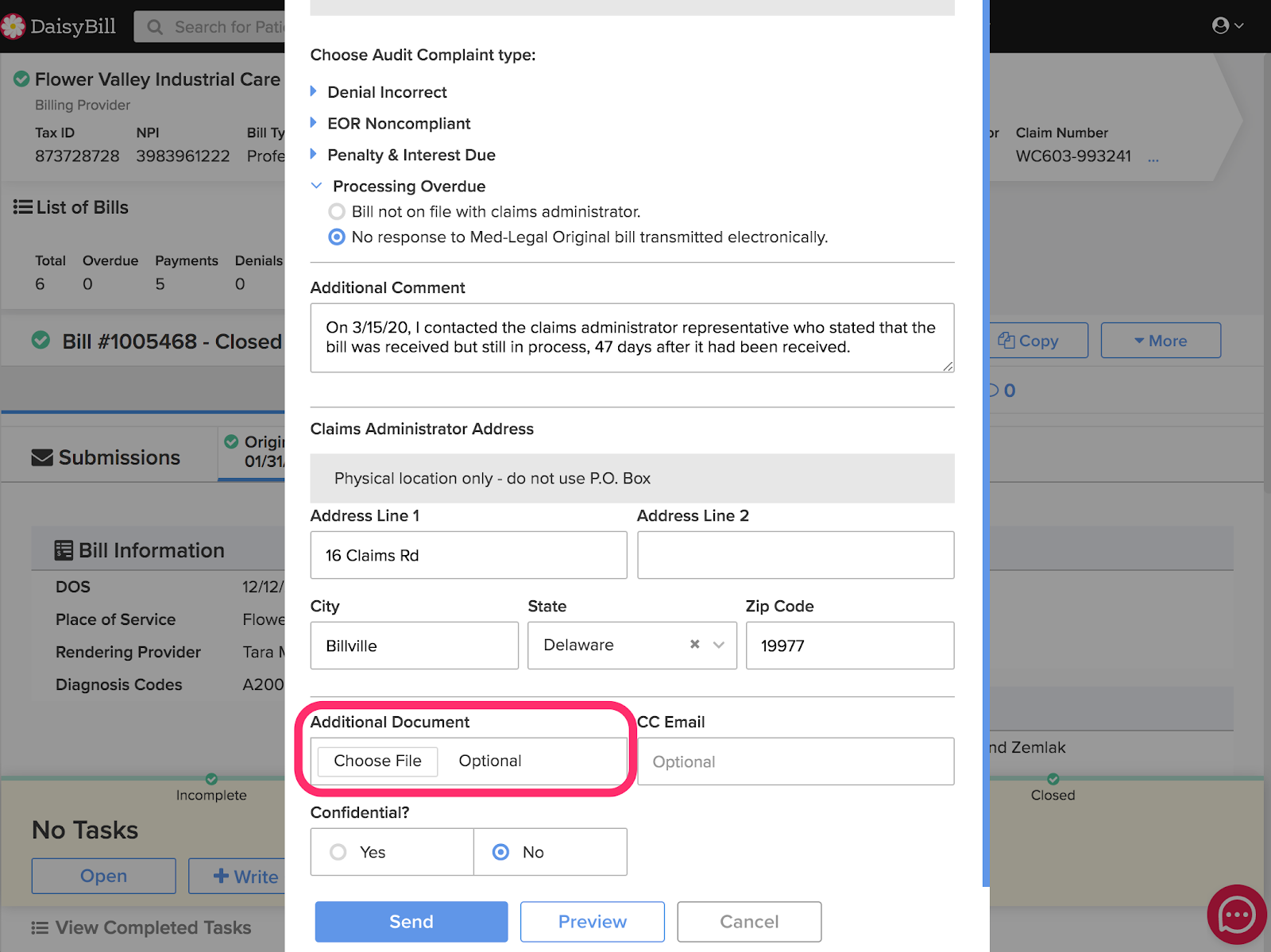Click the View Completed Tasks list icon
Image resolution: width=1271 pixels, height=952 pixels.
40,927
